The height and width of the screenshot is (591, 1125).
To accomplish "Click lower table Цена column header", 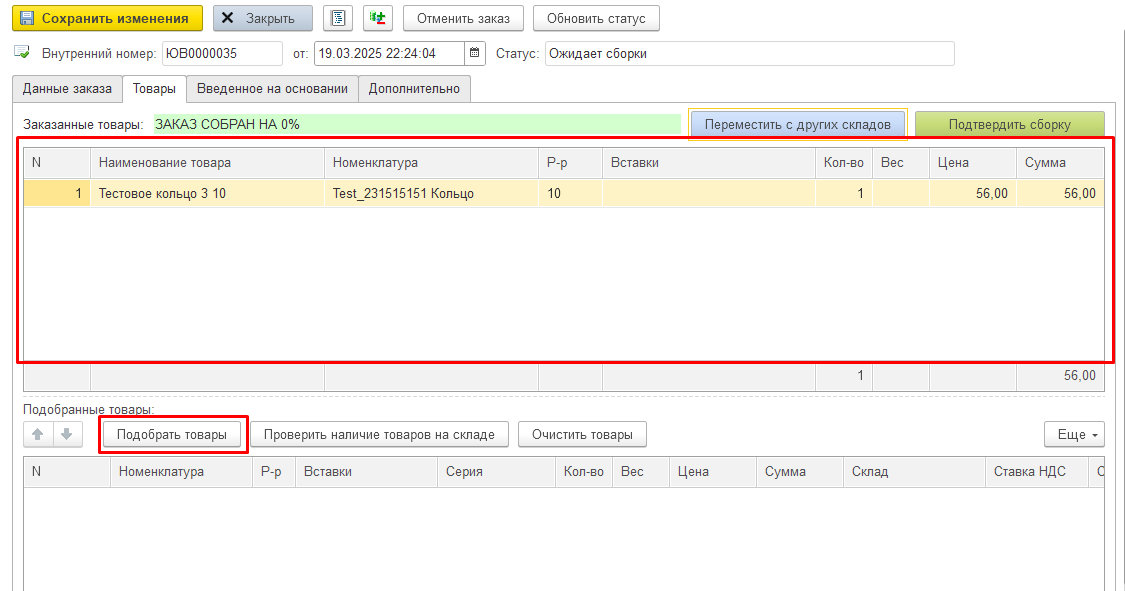I will pos(712,472).
